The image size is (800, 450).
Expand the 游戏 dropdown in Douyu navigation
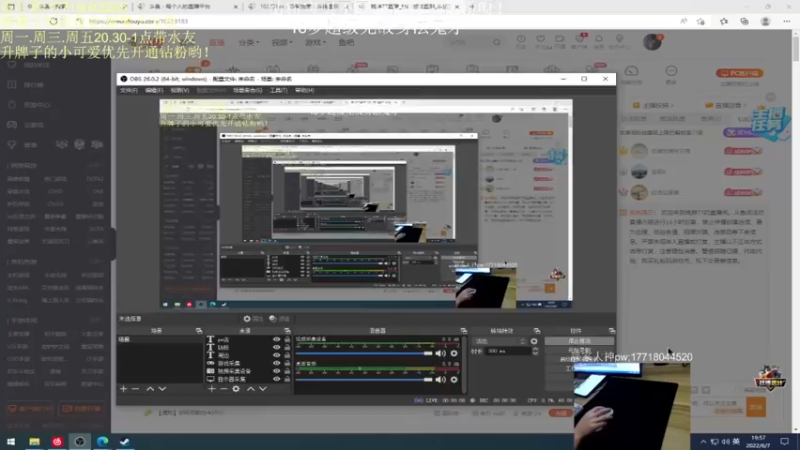[x=315, y=42]
